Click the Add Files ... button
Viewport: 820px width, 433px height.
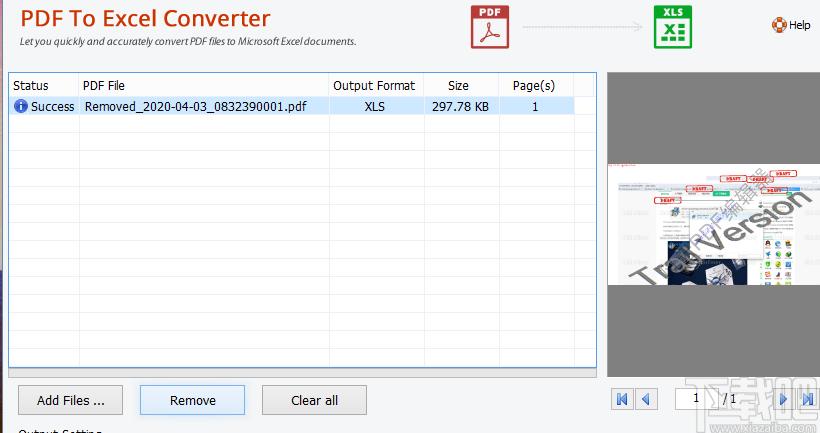tap(71, 400)
